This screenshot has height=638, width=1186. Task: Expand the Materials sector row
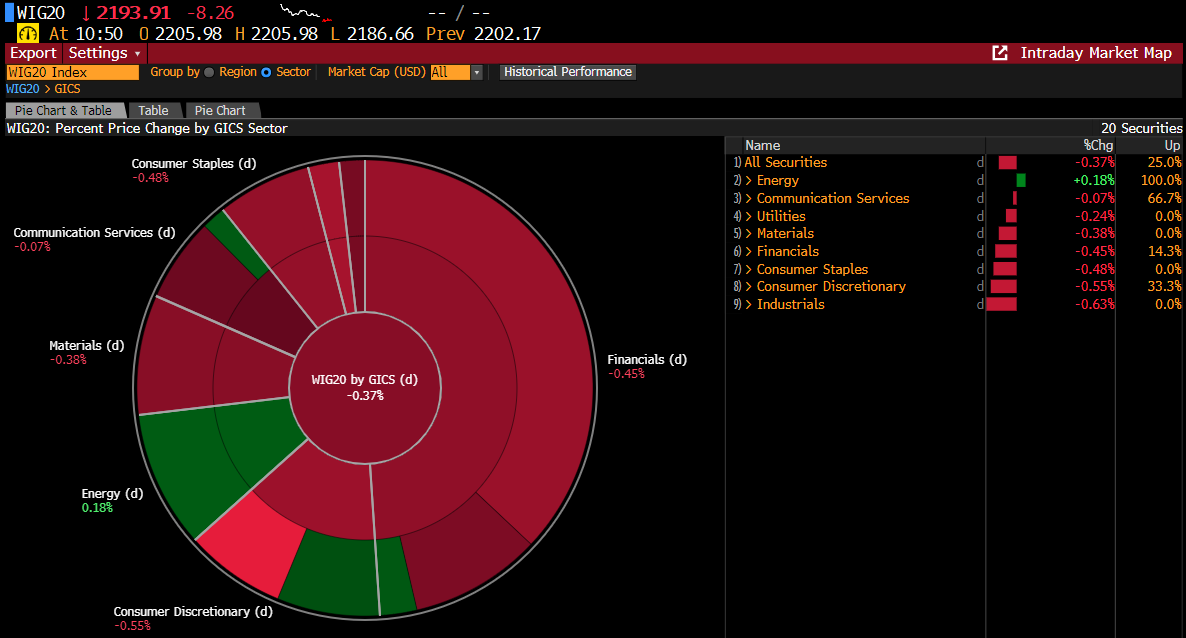[748, 233]
